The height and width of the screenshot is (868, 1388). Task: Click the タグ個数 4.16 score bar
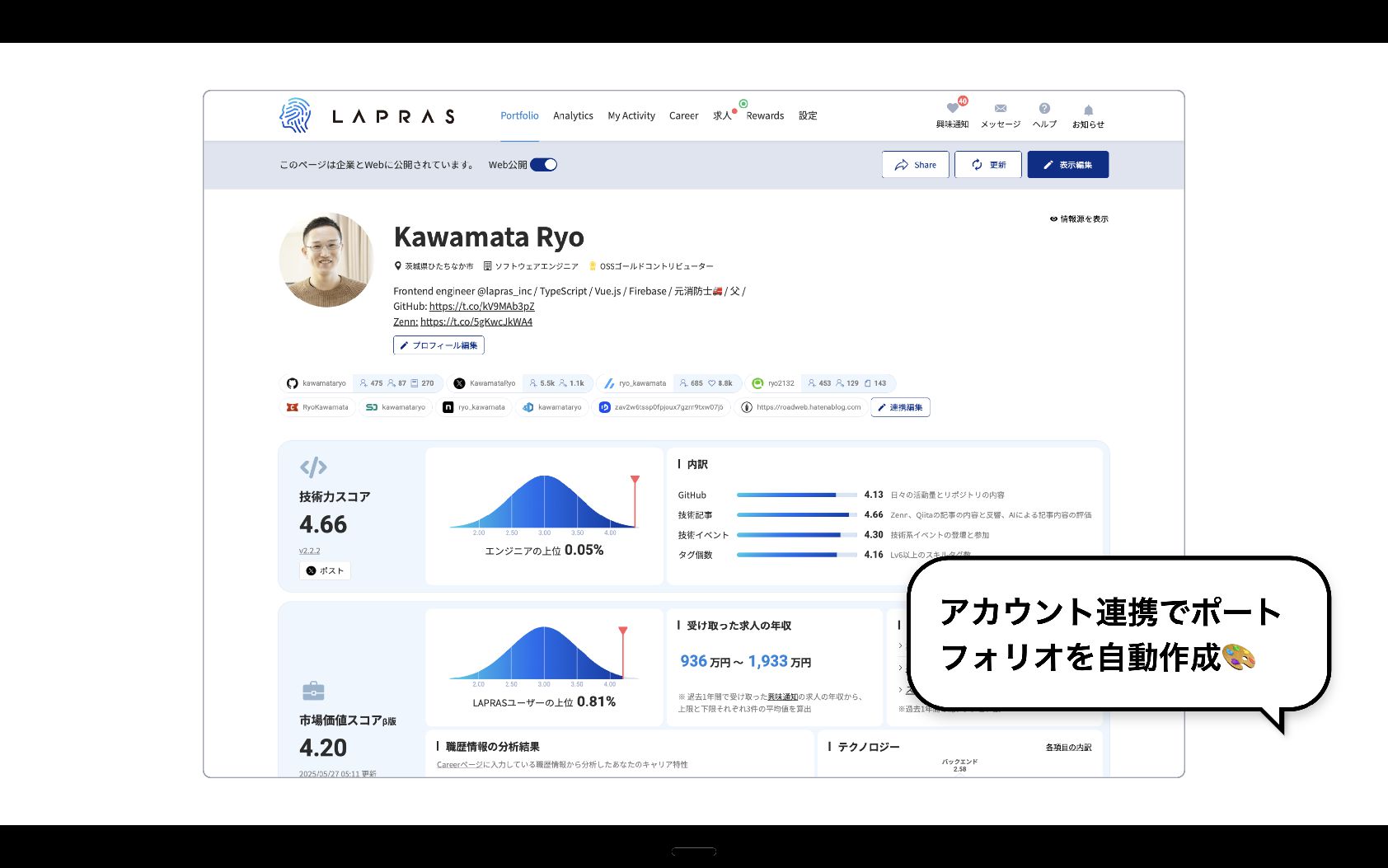pos(797,555)
